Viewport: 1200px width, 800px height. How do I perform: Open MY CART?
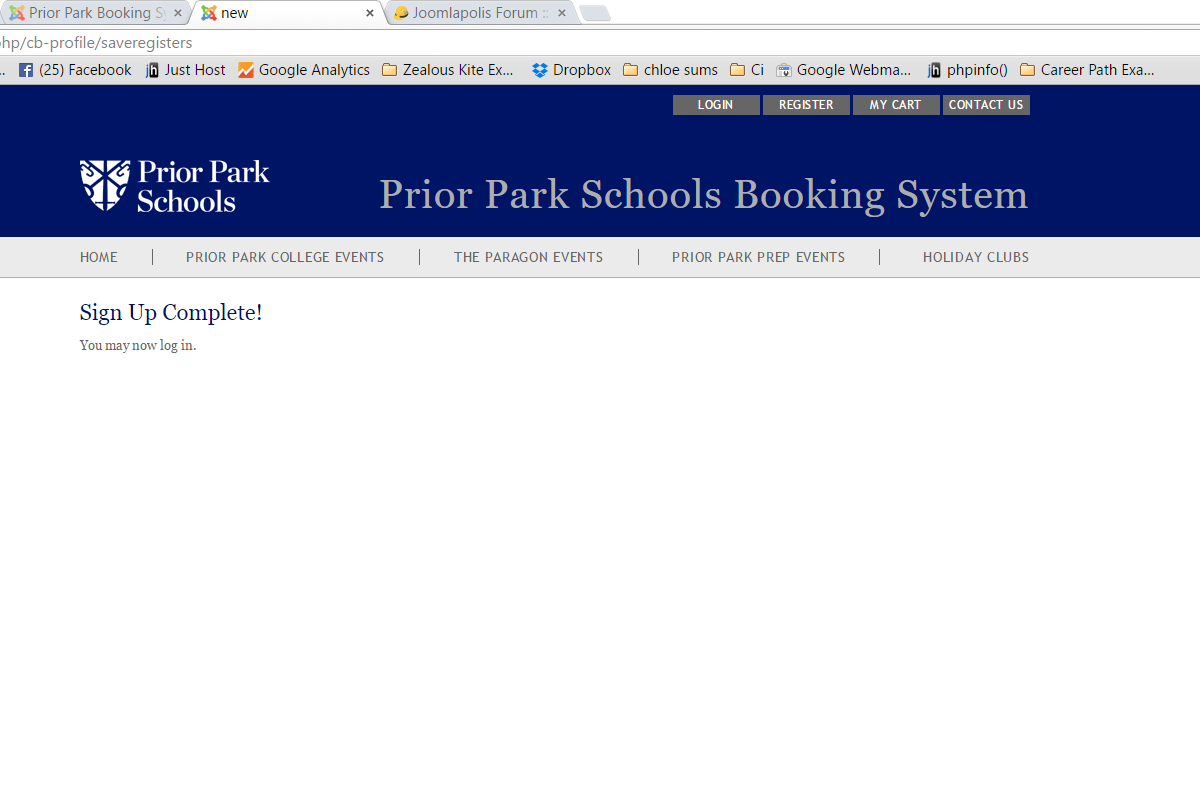point(896,105)
